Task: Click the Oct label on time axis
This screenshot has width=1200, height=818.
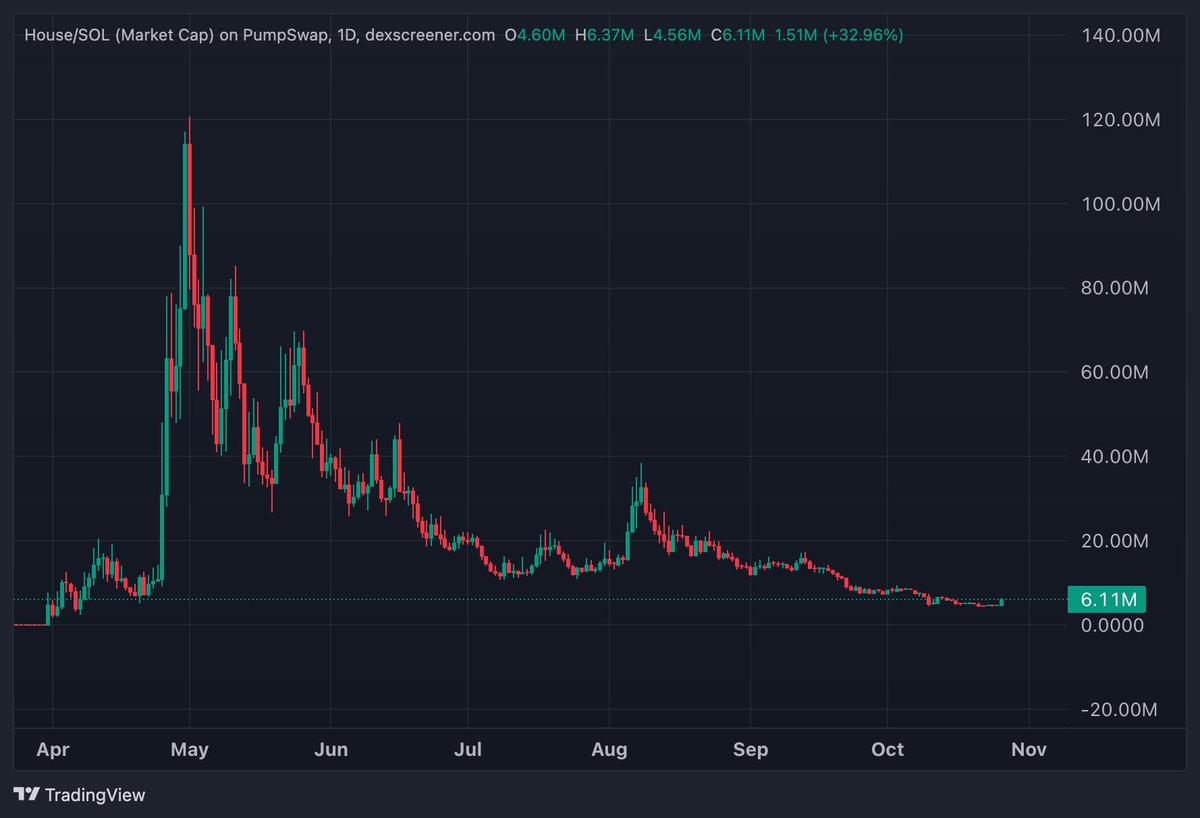Action: [888, 749]
